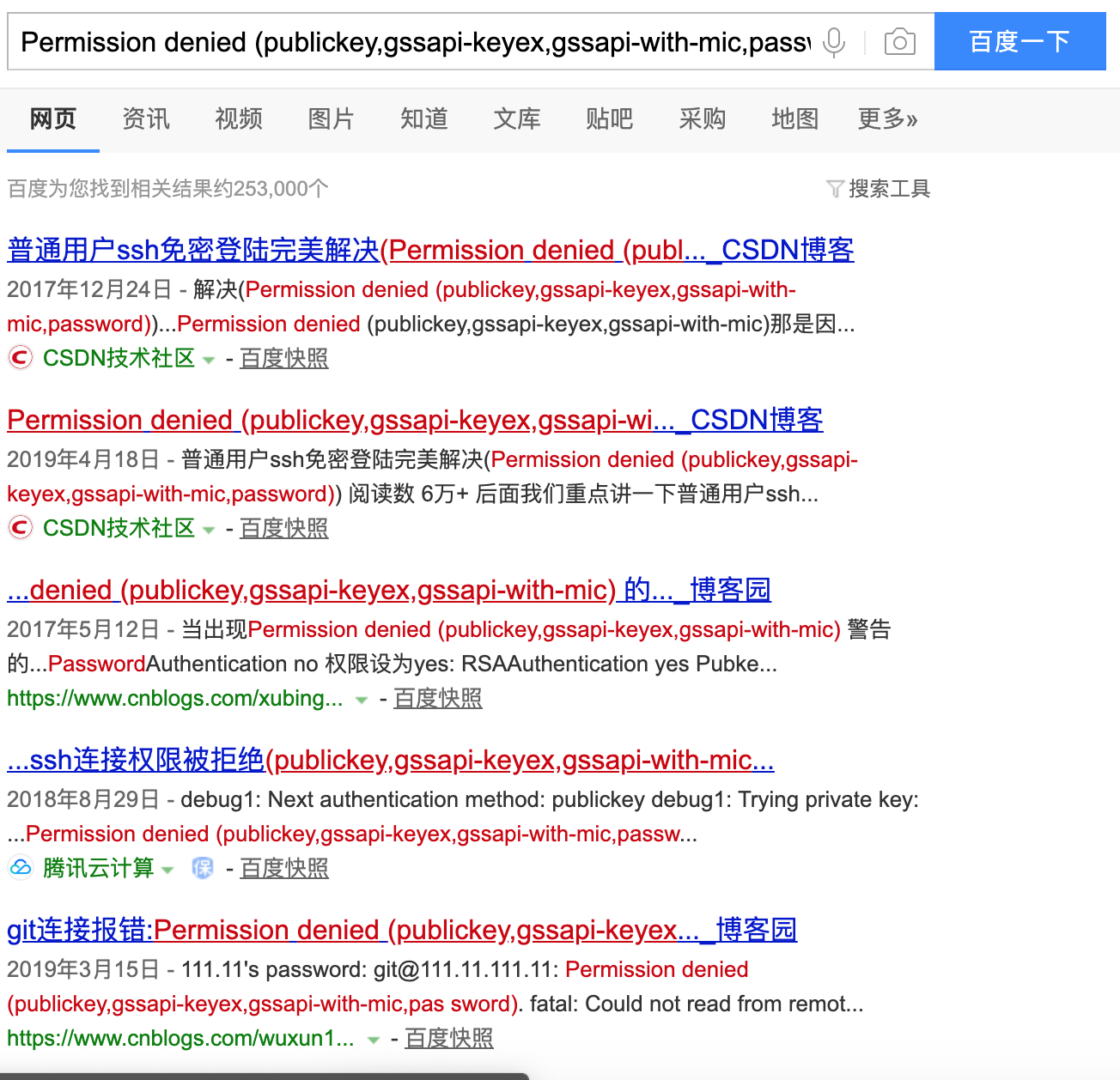Screen dimensions: 1120x1080
Task: Click the CSDN logo under the second result
Action: click(x=20, y=527)
